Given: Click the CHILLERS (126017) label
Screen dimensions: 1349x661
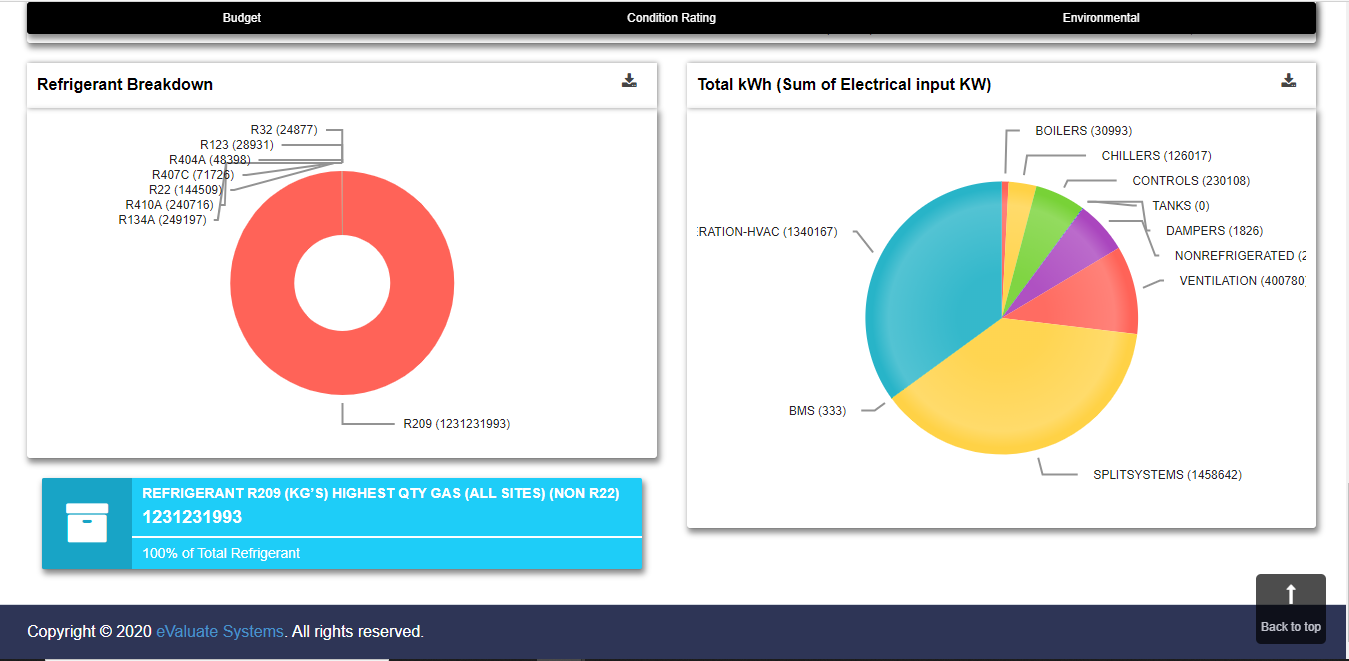Looking at the screenshot, I should click(1156, 156).
